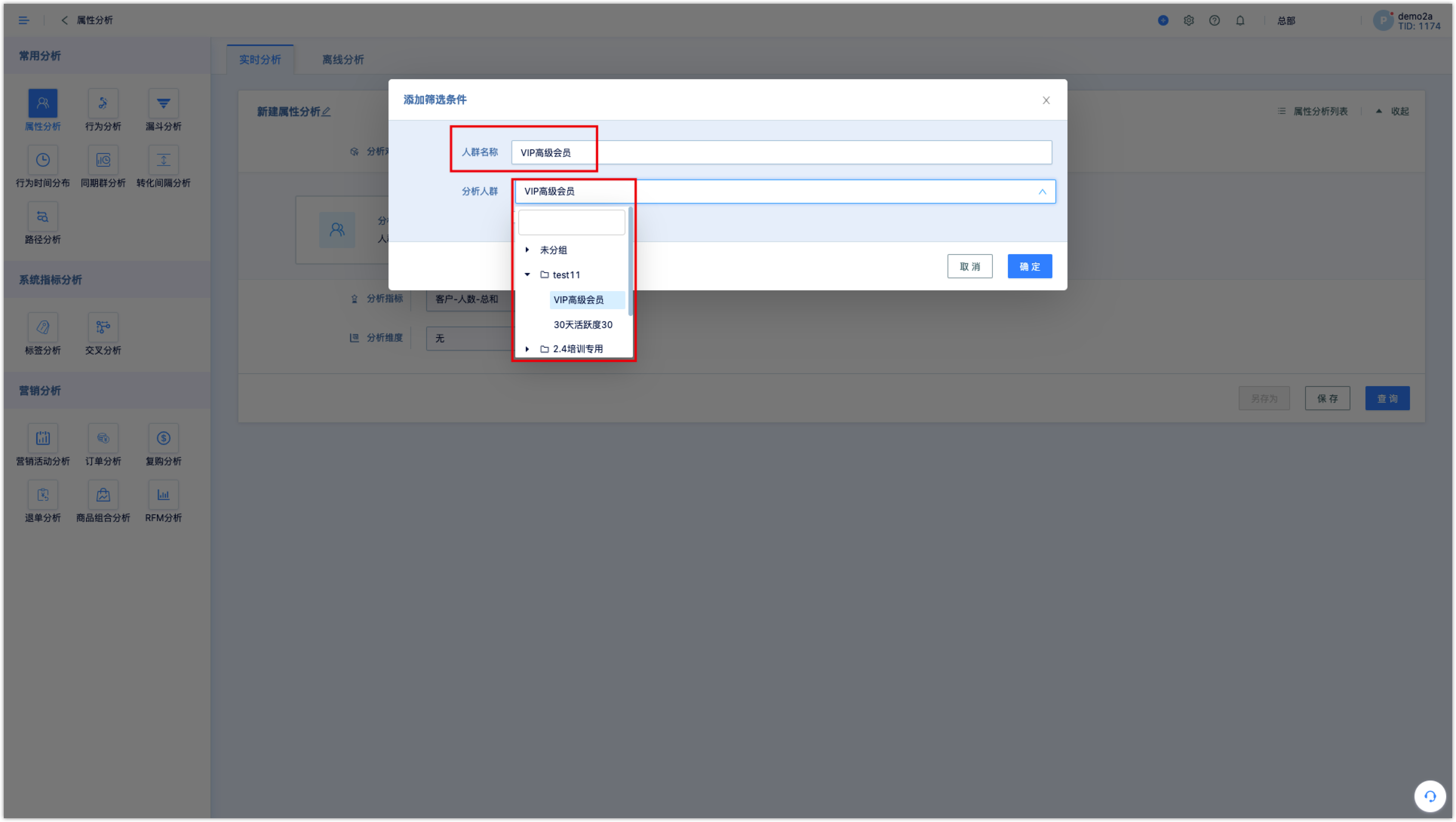1456x822 pixels.
Task: Toggle the hamburger sidebar menu icon
Action: [x=24, y=20]
